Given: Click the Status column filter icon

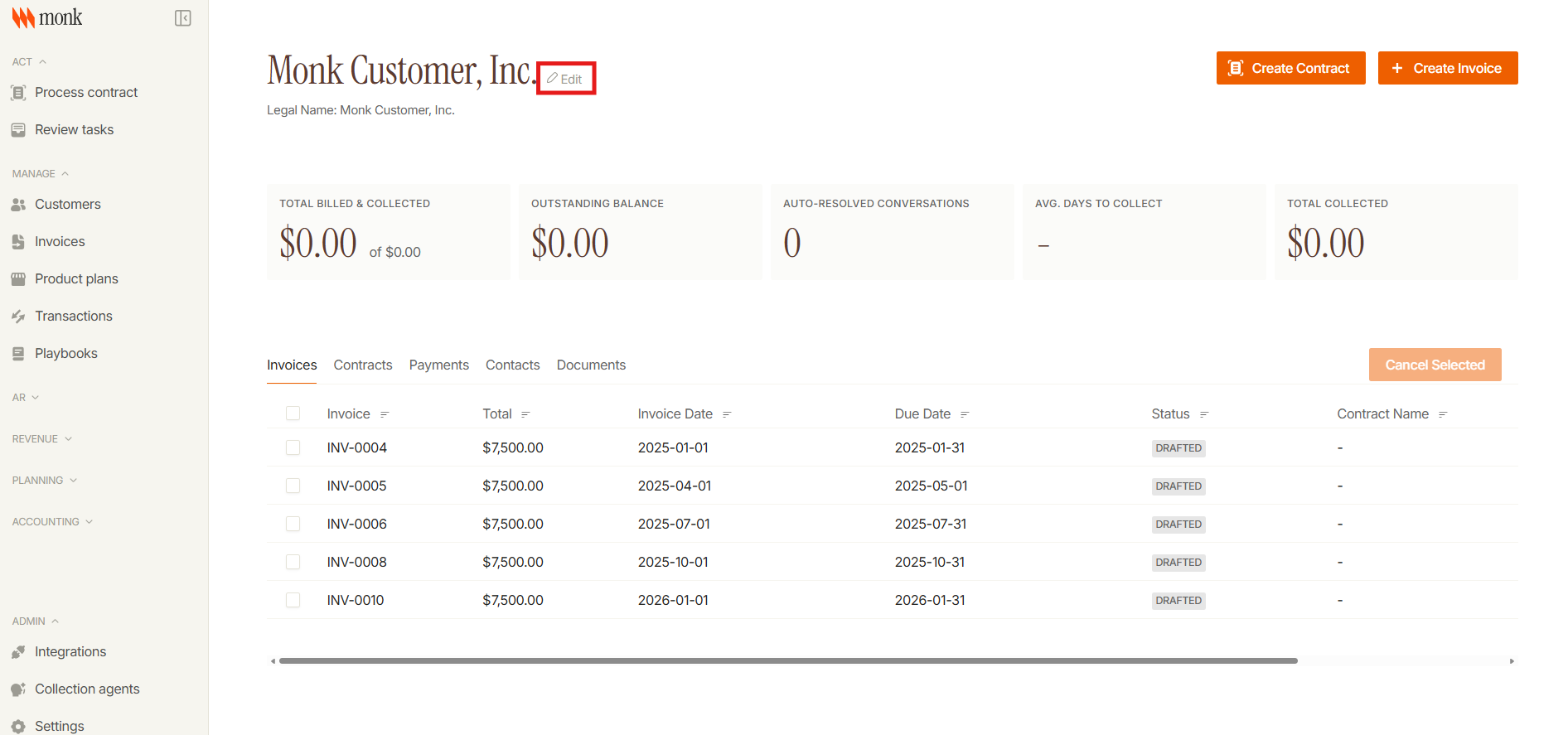Looking at the screenshot, I should click(x=1204, y=414).
